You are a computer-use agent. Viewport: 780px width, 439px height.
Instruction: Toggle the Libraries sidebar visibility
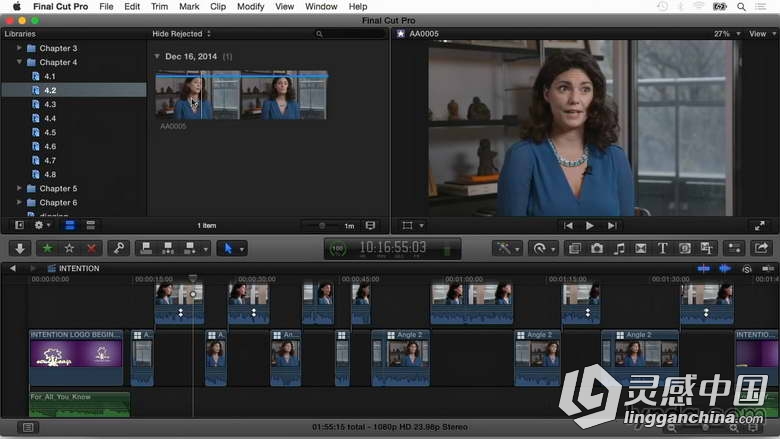[x=19, y=225]
